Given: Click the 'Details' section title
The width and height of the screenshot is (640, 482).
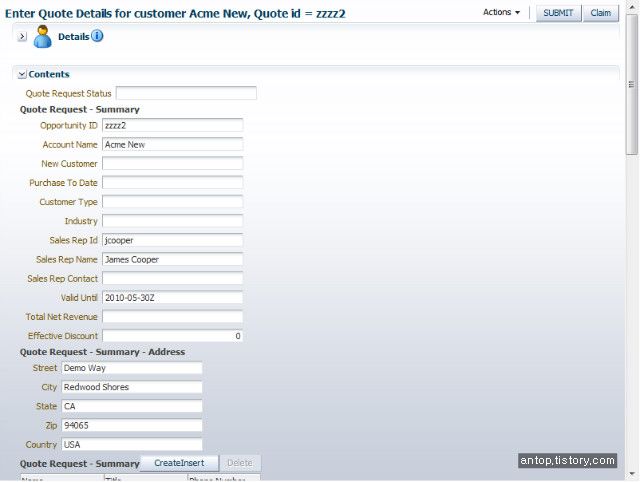Looking at the screenshot, I should point(73,37).
